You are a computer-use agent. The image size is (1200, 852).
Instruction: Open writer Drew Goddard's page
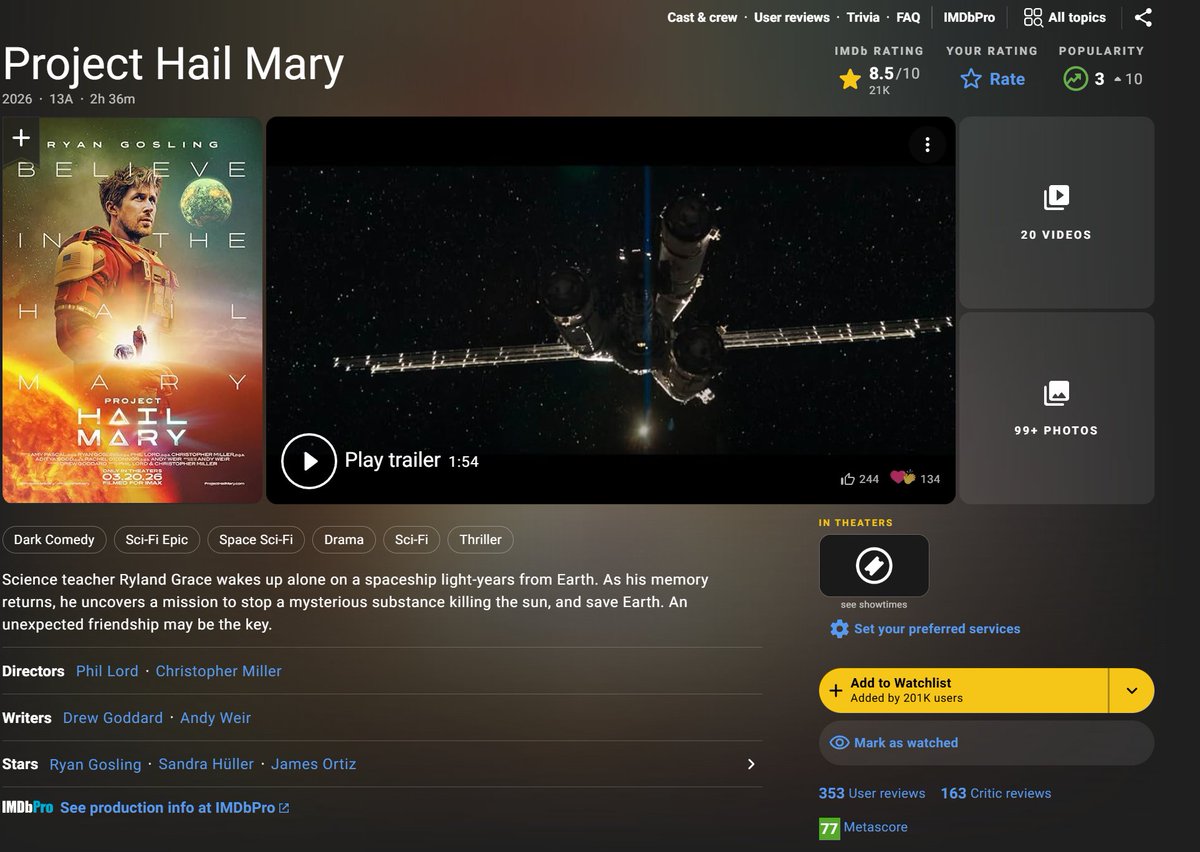pyautogui.click(x=113, y=718)
